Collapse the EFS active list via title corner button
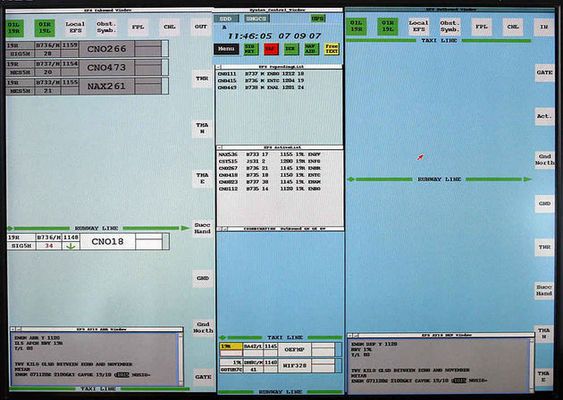The width and height of the screenshot is (563, 400). click(x=219, y=147)
